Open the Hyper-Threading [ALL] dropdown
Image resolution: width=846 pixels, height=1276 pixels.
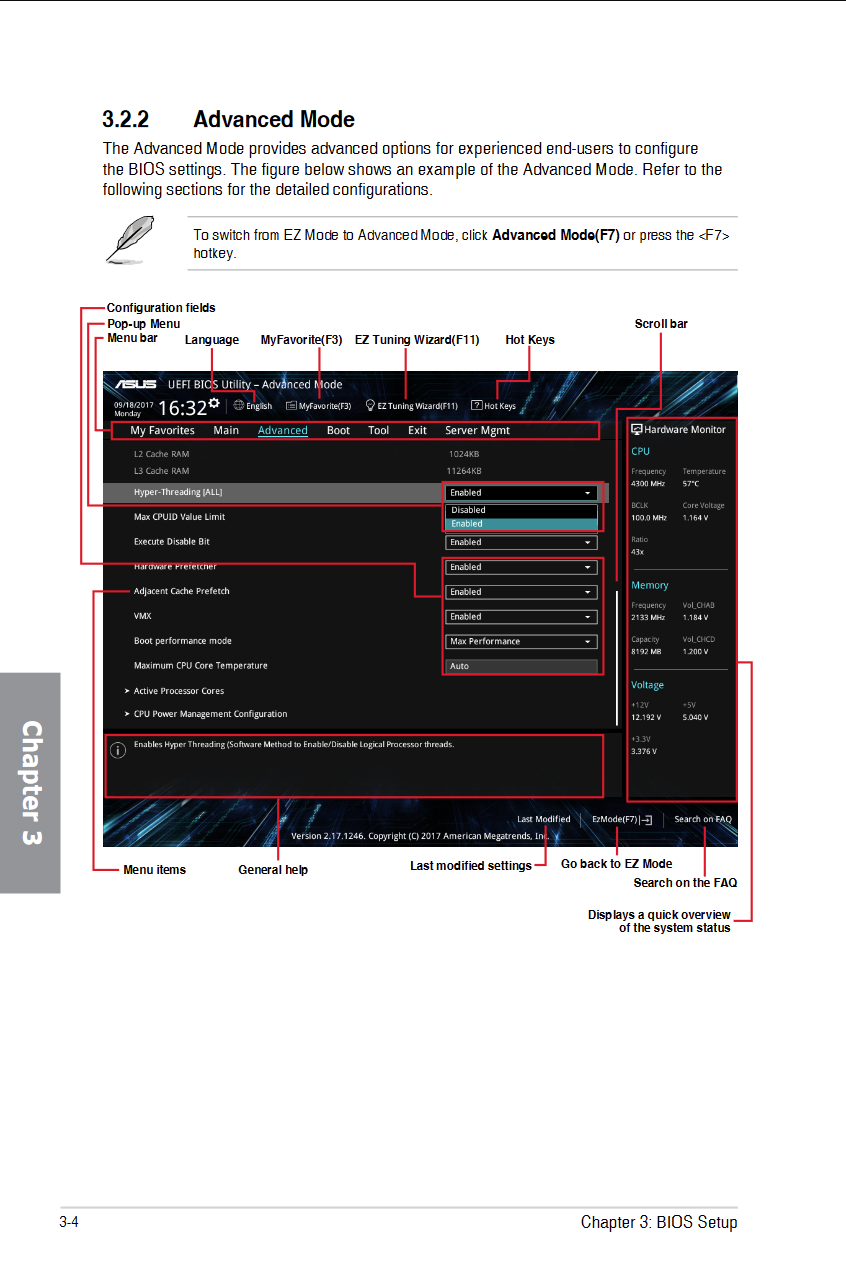pyautogui.click(x=522, y=493)
